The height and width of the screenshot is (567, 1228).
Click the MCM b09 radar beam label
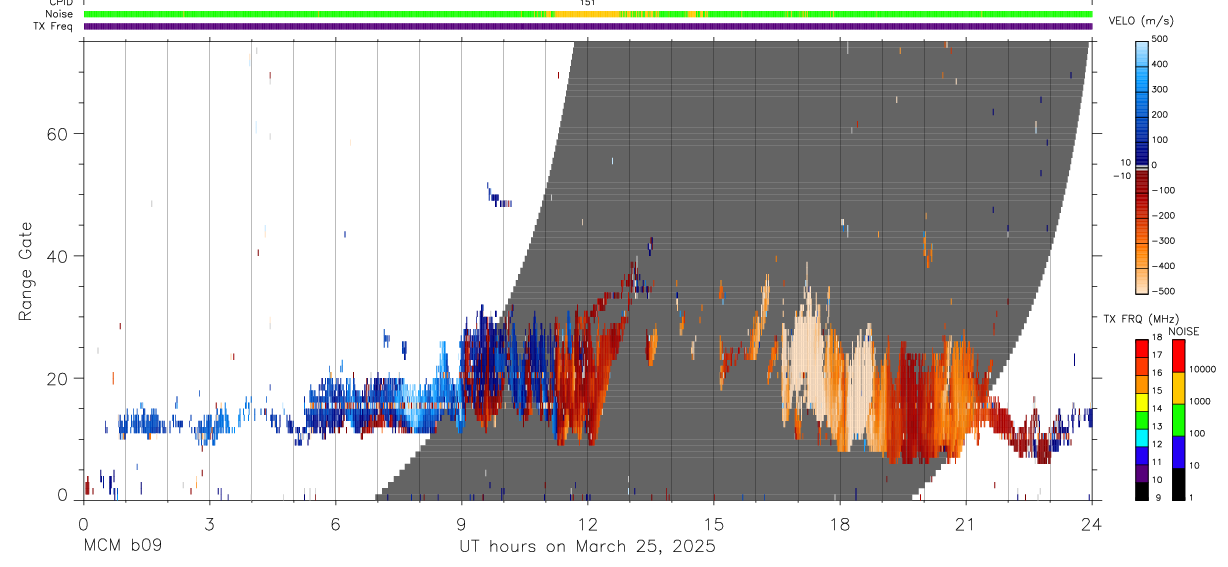(122, 547)
